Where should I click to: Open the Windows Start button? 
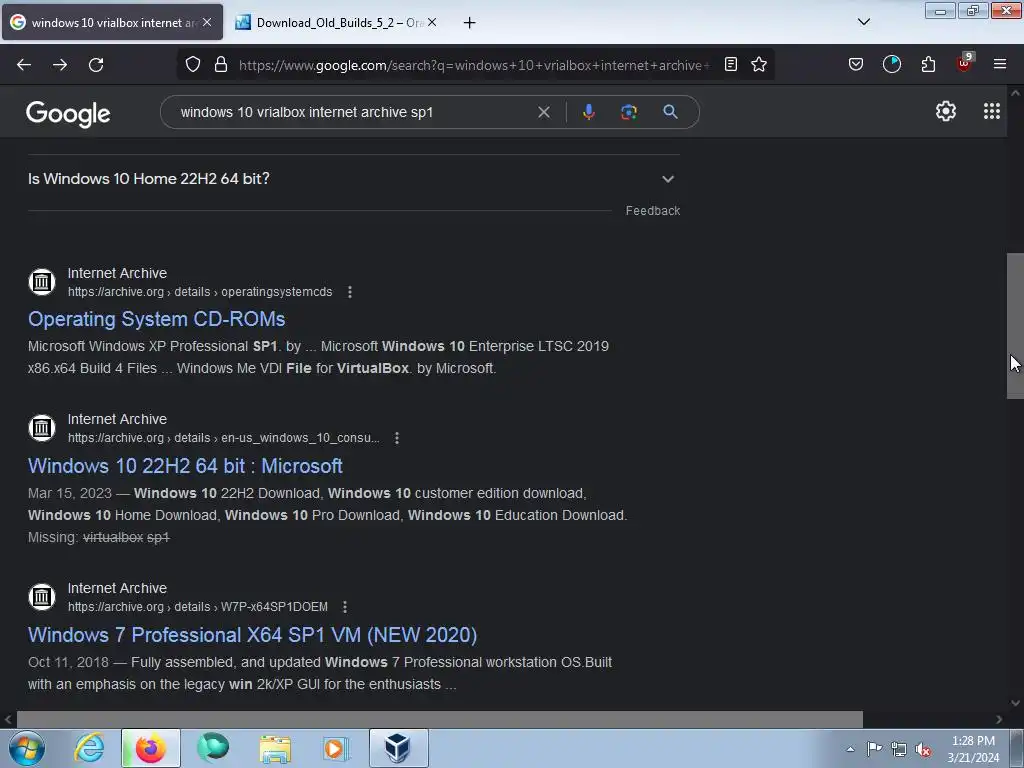point(27,748)
